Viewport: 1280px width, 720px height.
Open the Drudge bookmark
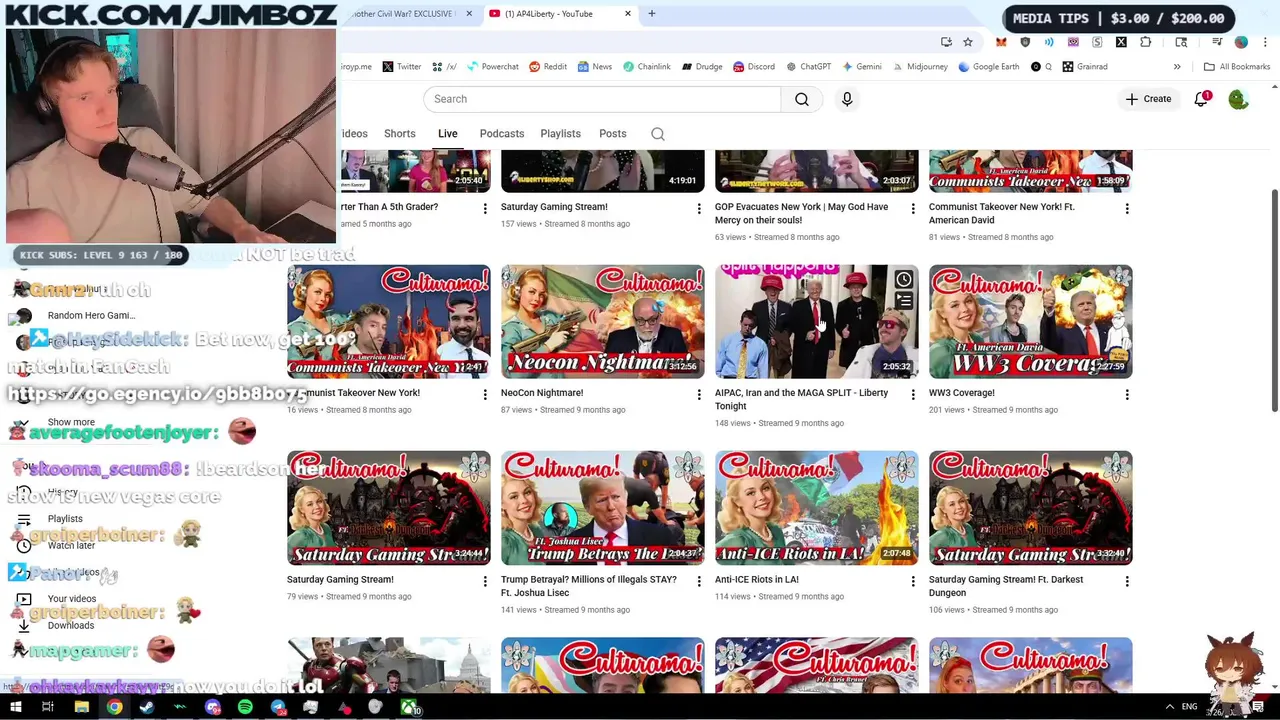(702, 67)
